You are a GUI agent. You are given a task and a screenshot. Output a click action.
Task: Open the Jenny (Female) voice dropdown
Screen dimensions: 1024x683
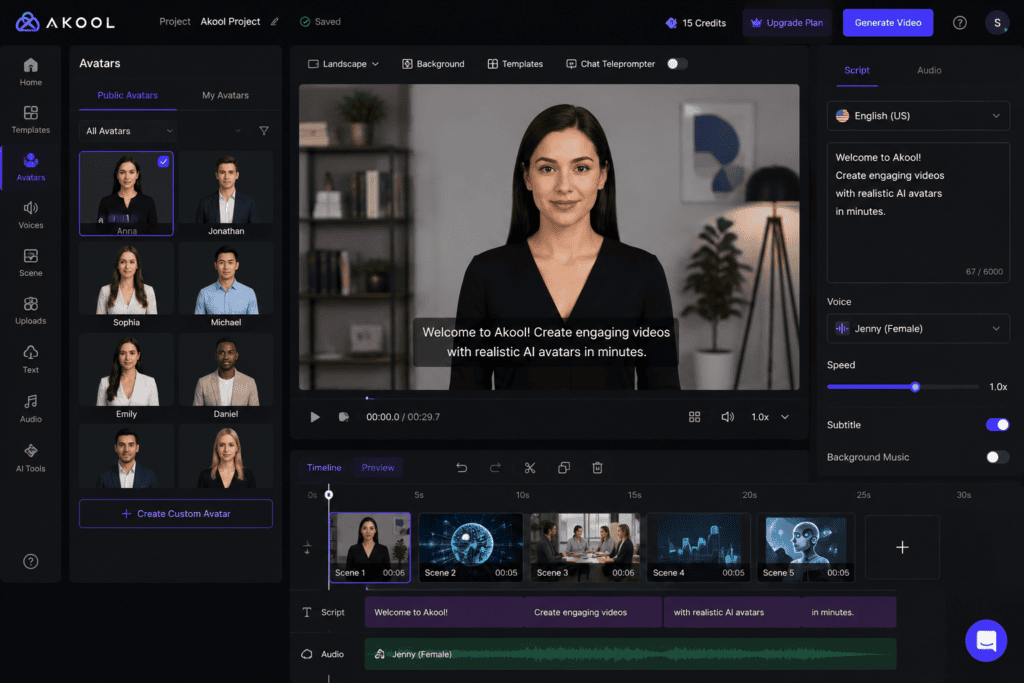(918, 328)
